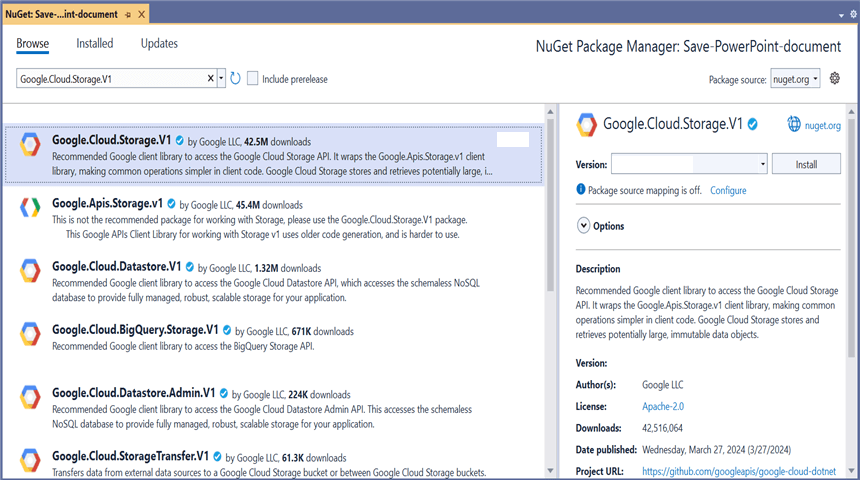Viewport: 860px width, 480px height.
Task: Click the verified badge in details pane header
Action: pyautogui.click(x=753, y=125)
